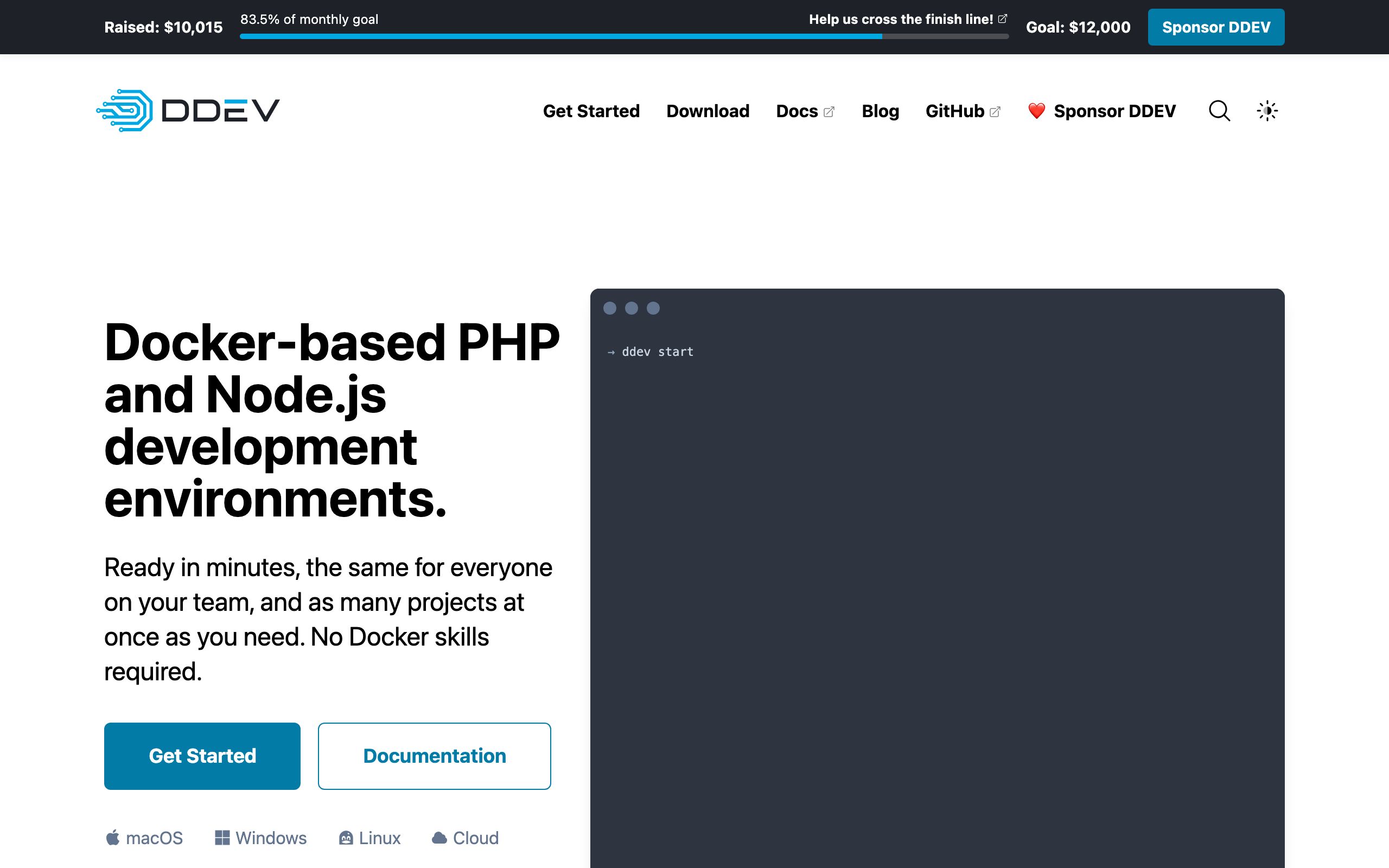
Task: Click the monthly goal progress bar
Action: pyautogui.click(x=624, y=36)
